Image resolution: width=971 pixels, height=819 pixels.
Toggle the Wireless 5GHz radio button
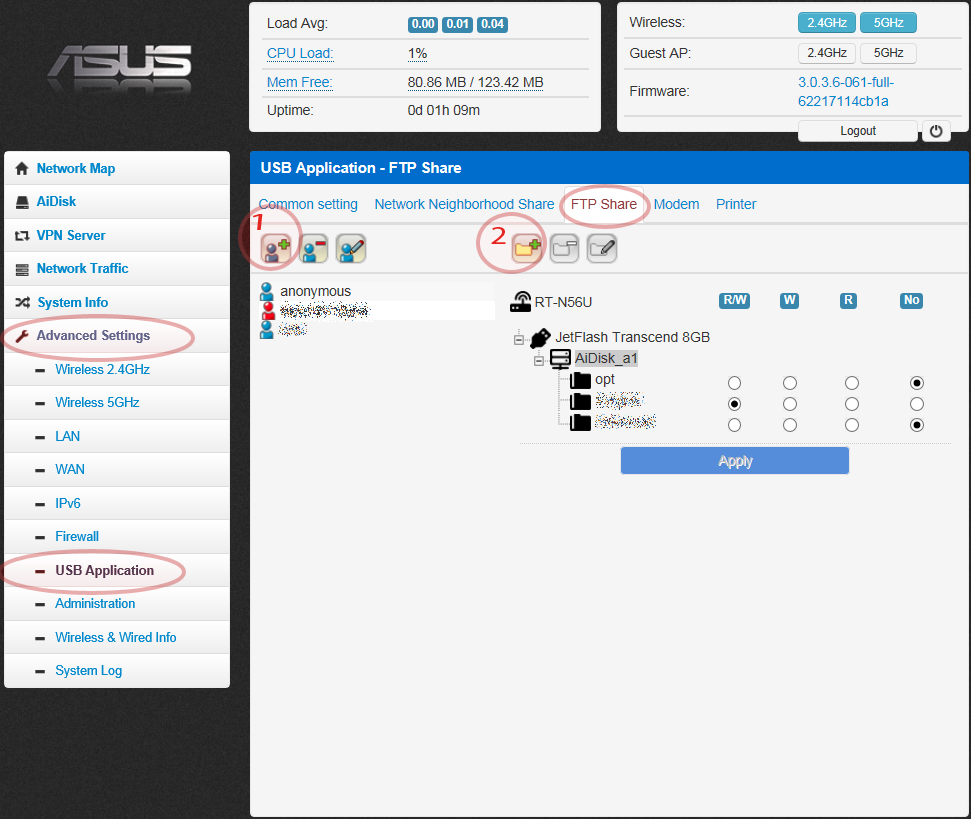coord(888,22)
